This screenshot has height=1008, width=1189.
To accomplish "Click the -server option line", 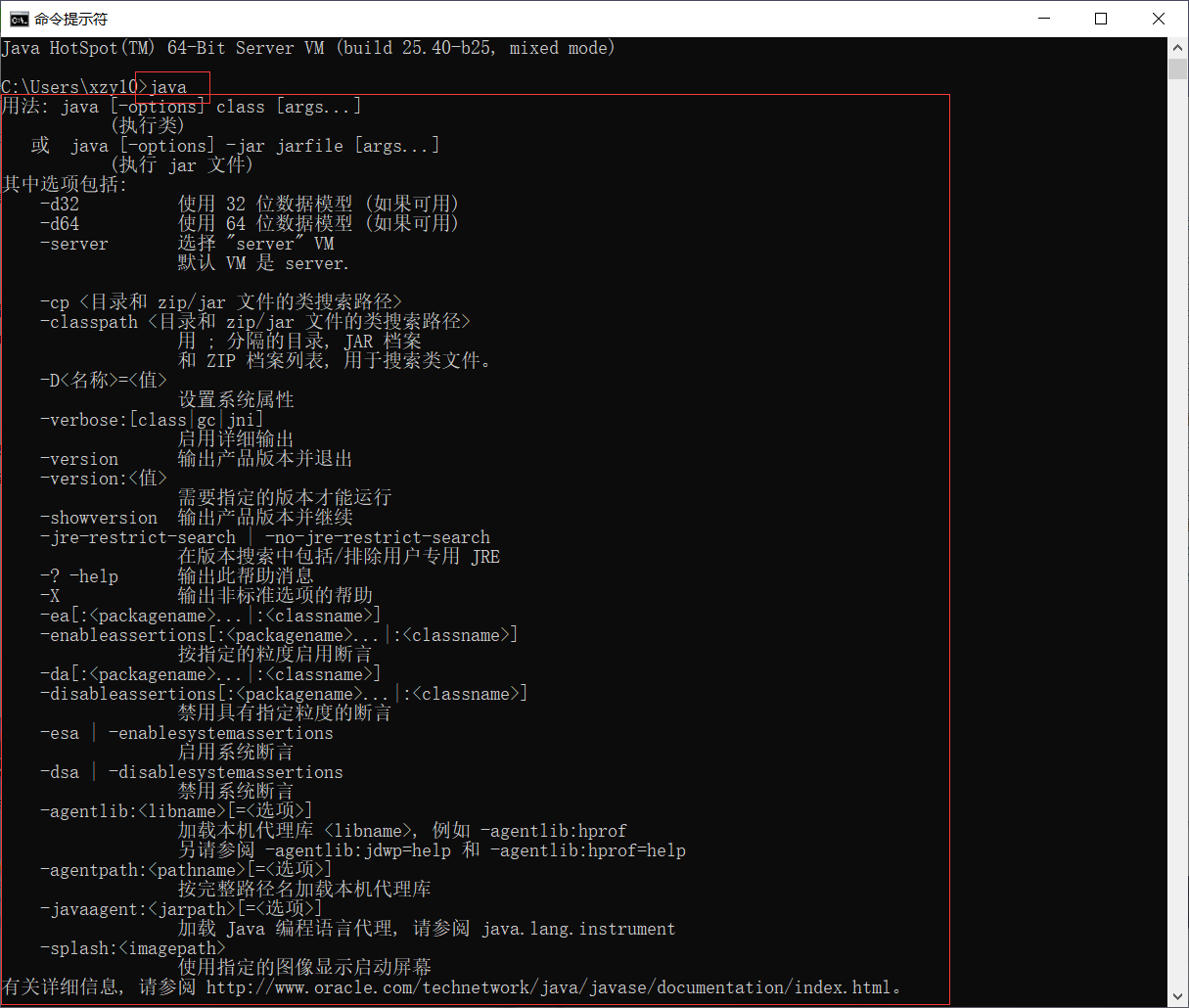I will click(74, 243).
